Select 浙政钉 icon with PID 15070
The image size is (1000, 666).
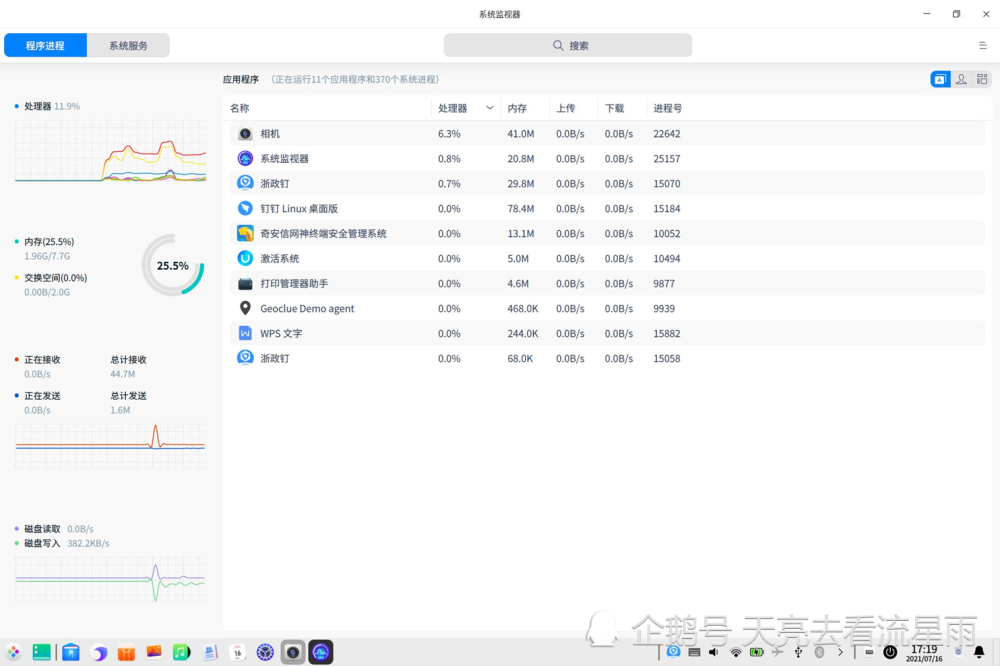tap(245, 183)
